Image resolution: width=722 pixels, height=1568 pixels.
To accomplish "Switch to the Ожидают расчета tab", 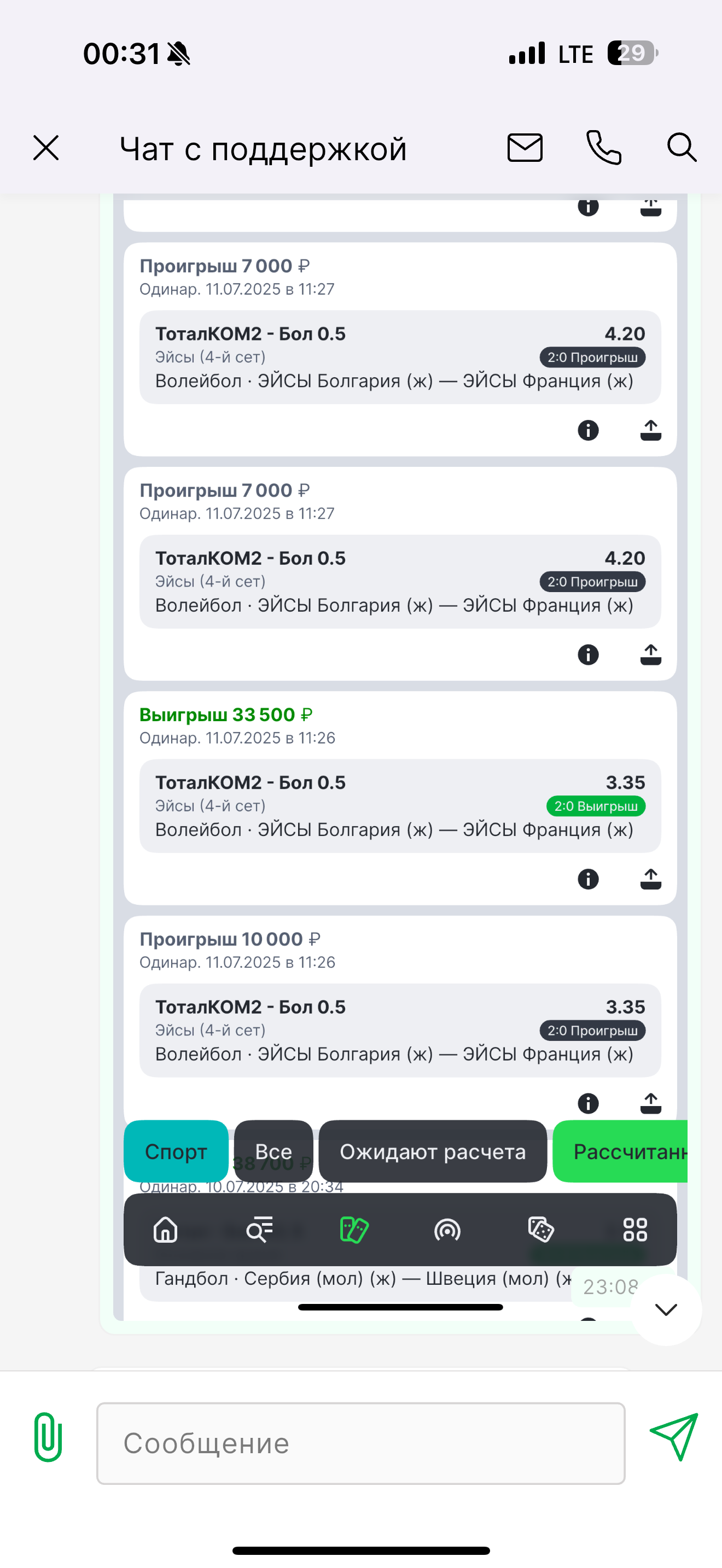I will [432, 1151].
